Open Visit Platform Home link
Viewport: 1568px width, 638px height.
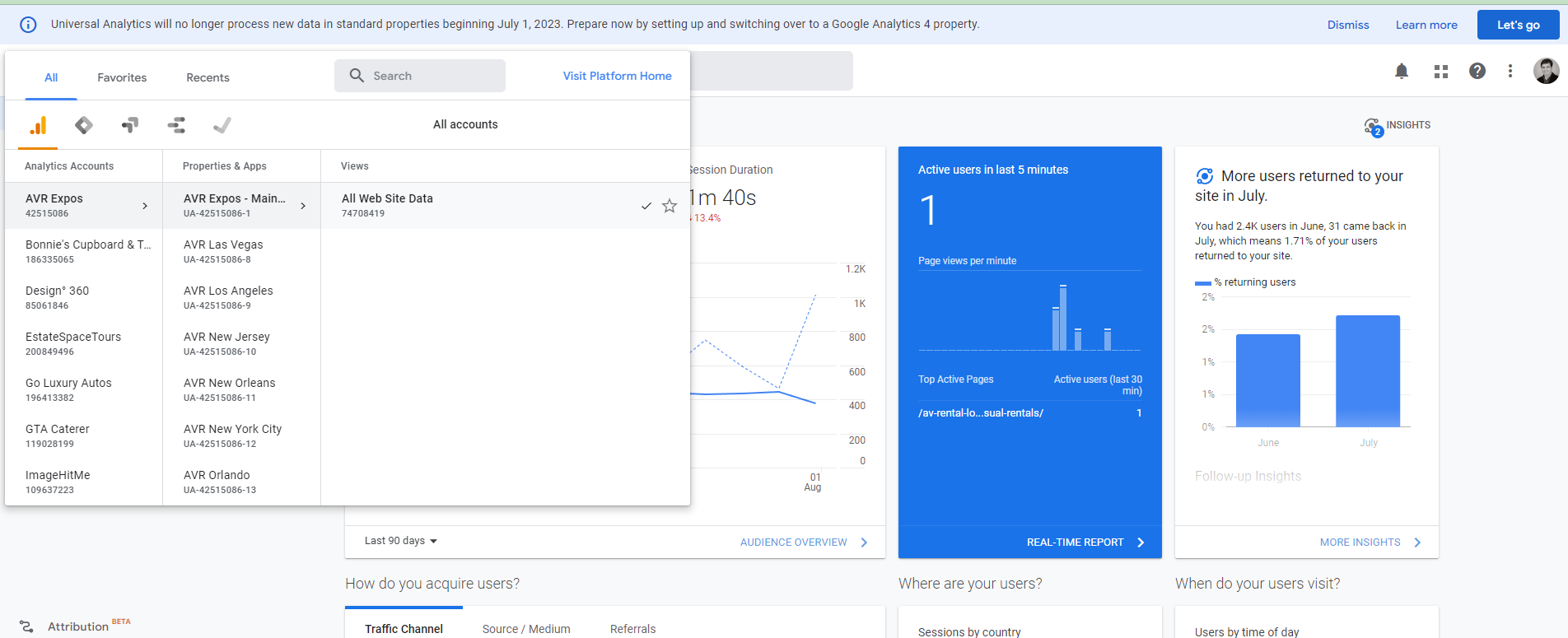618,76
